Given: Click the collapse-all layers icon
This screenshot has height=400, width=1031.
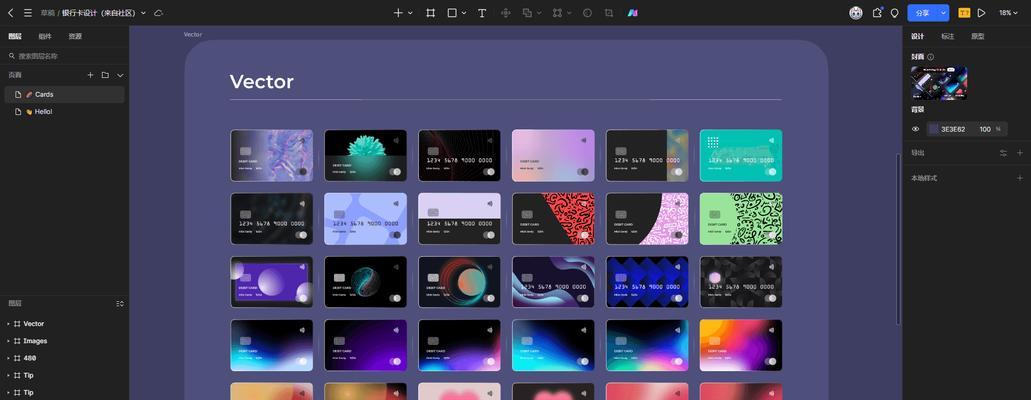Looking at the screenshot, I should tap(120, 303).
